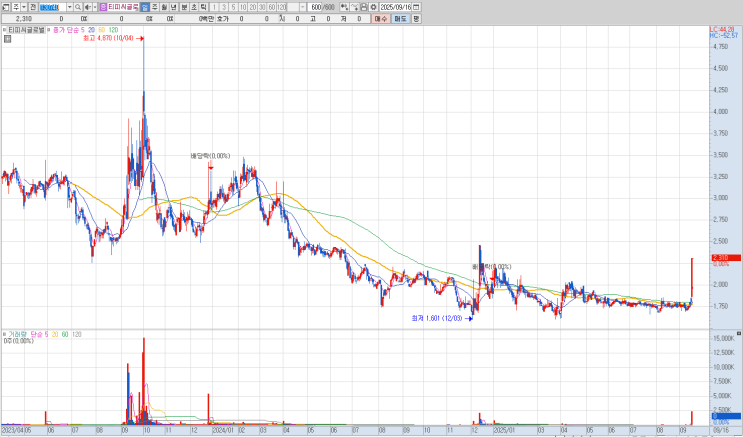Open the calendar date picker icon
Viewport: 743px width, 437px height.
tap(416, 7)
